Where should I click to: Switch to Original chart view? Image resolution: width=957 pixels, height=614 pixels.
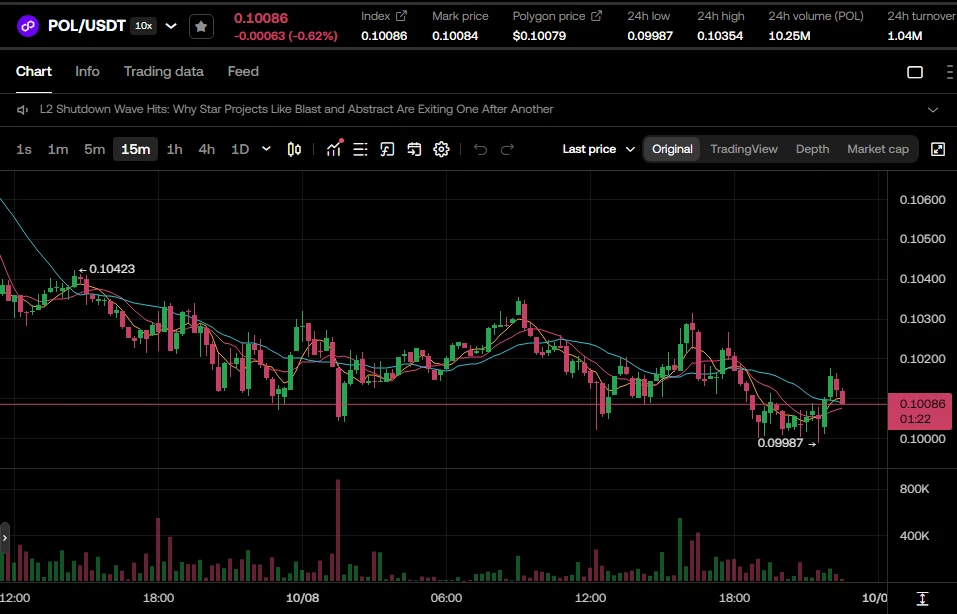click(x=672, y=149)
